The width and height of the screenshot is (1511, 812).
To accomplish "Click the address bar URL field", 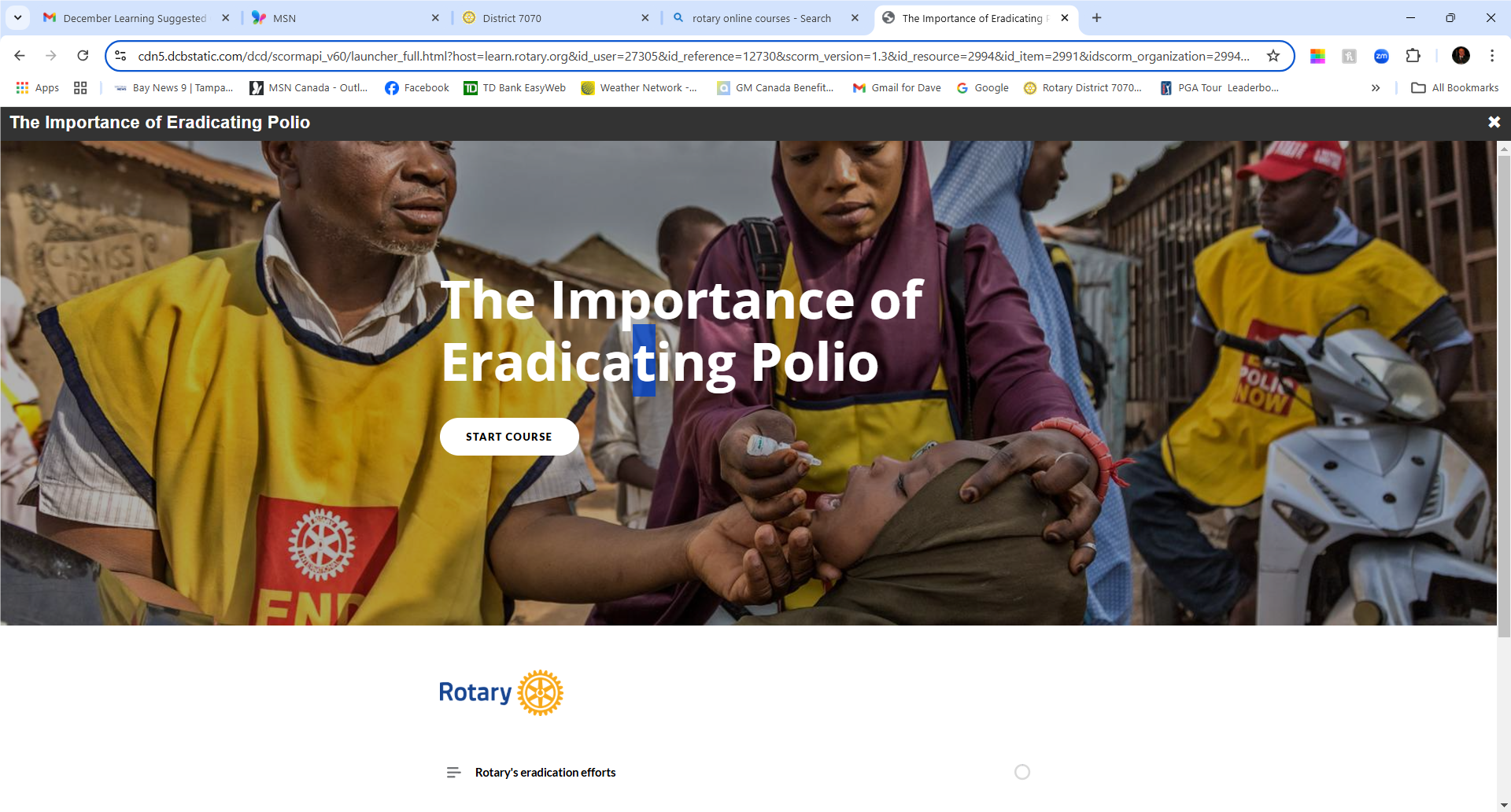I will tap(693, 56).
